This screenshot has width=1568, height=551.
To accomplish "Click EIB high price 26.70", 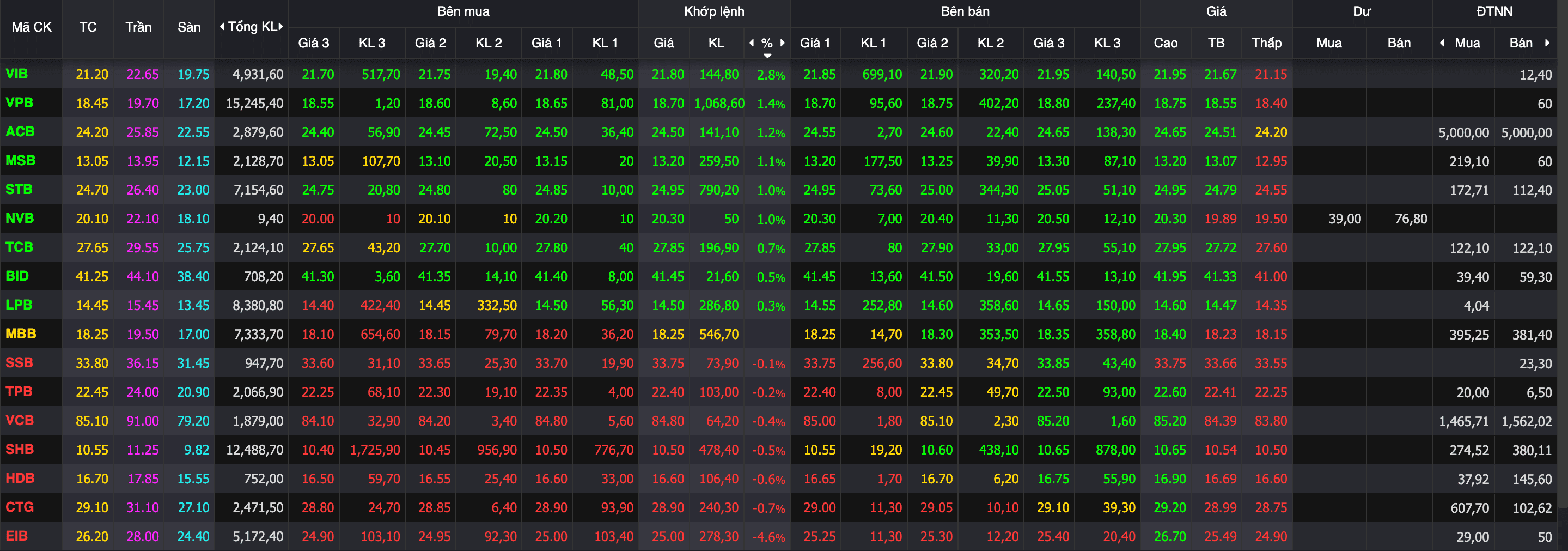I will (x=1169, y=536).
